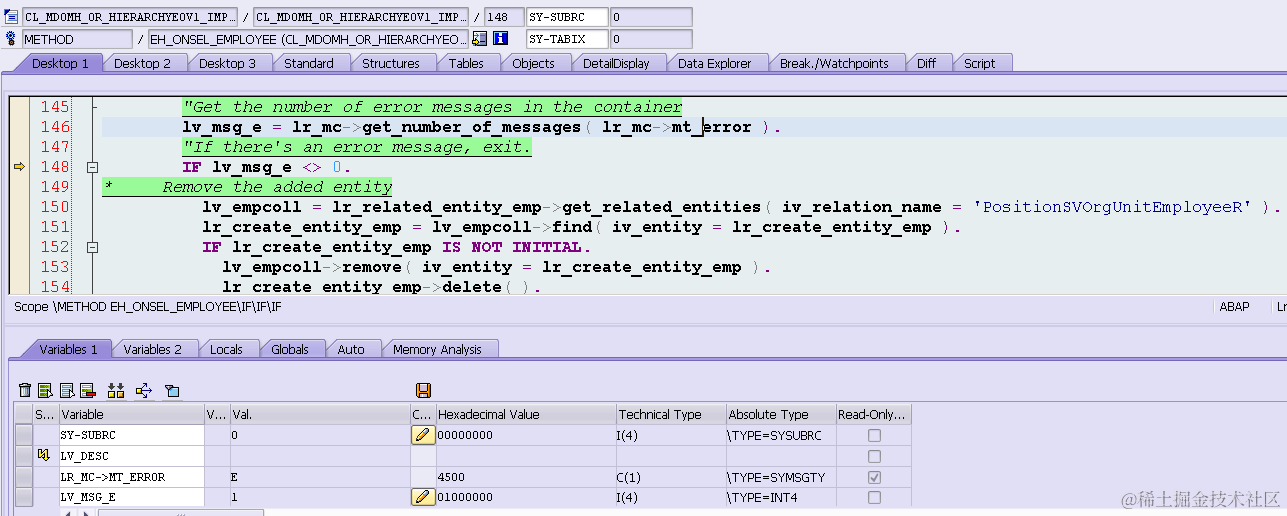The image size is (1287, 516).
Task: Click the LV_MSG_E variable name cell
Action: [x=131, y=497]
